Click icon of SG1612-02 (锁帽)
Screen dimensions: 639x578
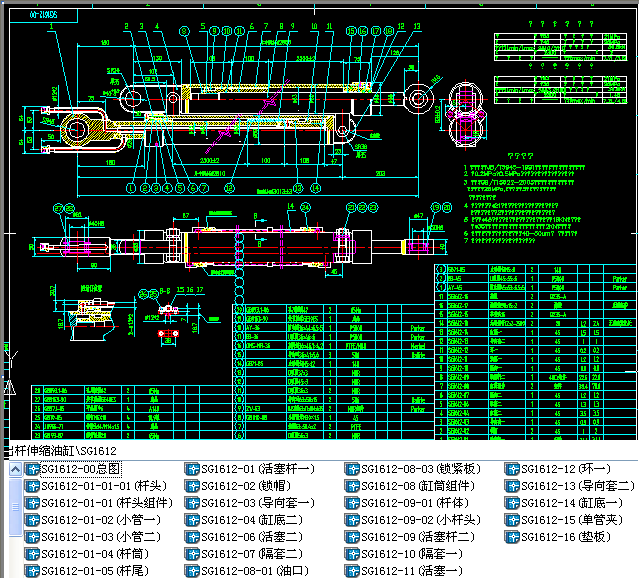click(192, 486)
